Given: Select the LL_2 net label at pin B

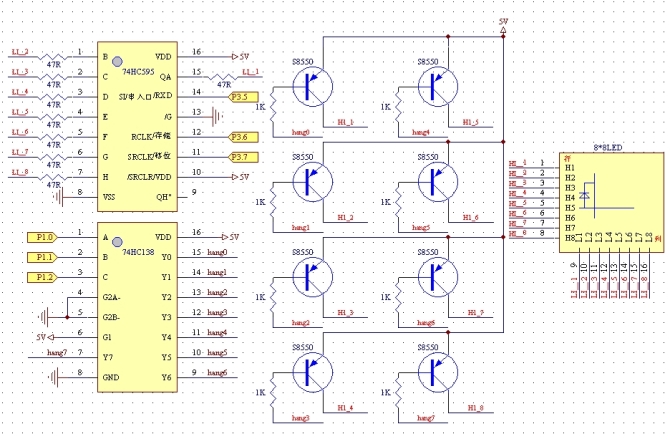Looking at the screenshot, I should click(20, 50).
